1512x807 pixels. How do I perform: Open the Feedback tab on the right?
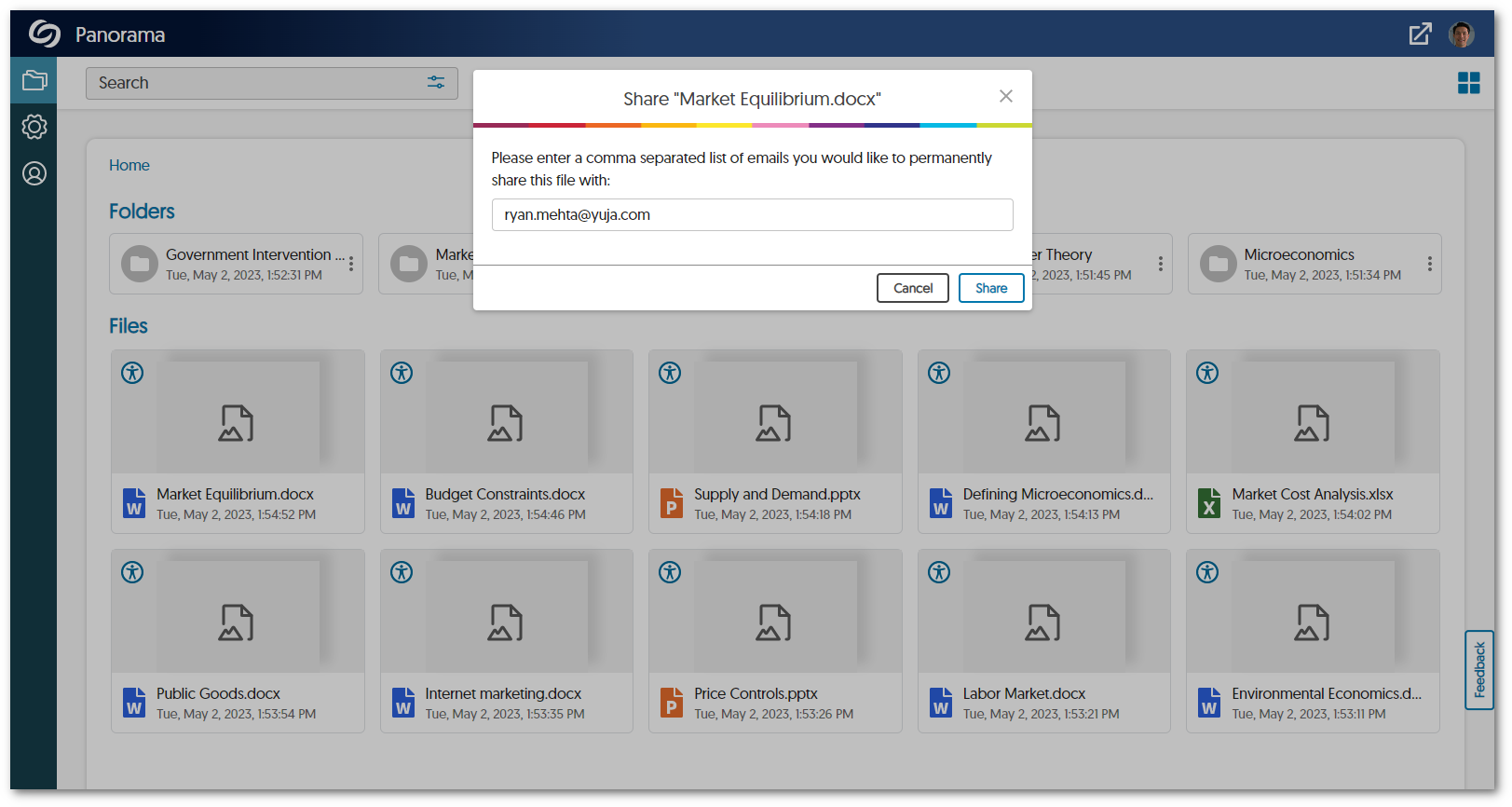(1478, 669)
